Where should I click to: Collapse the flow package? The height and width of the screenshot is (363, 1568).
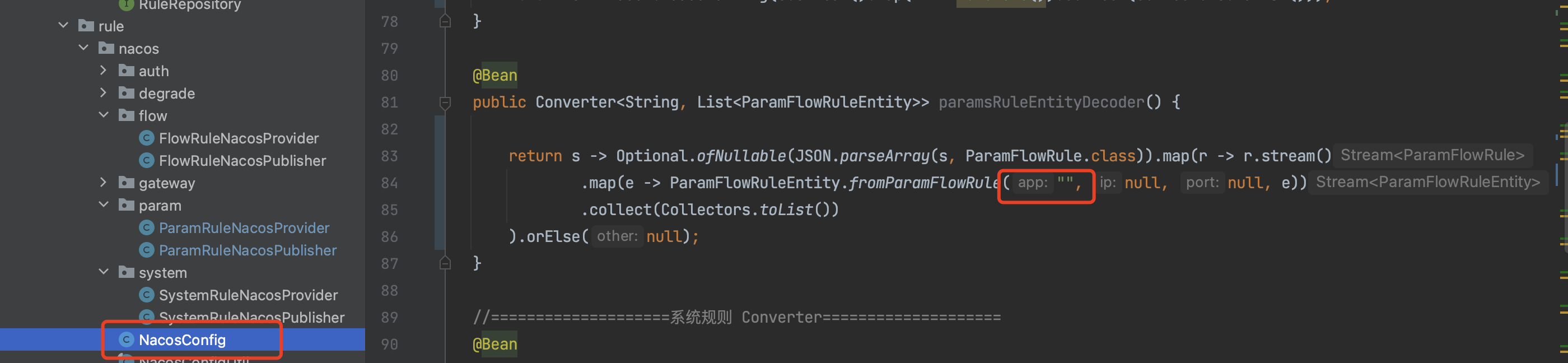pos(104,115)
